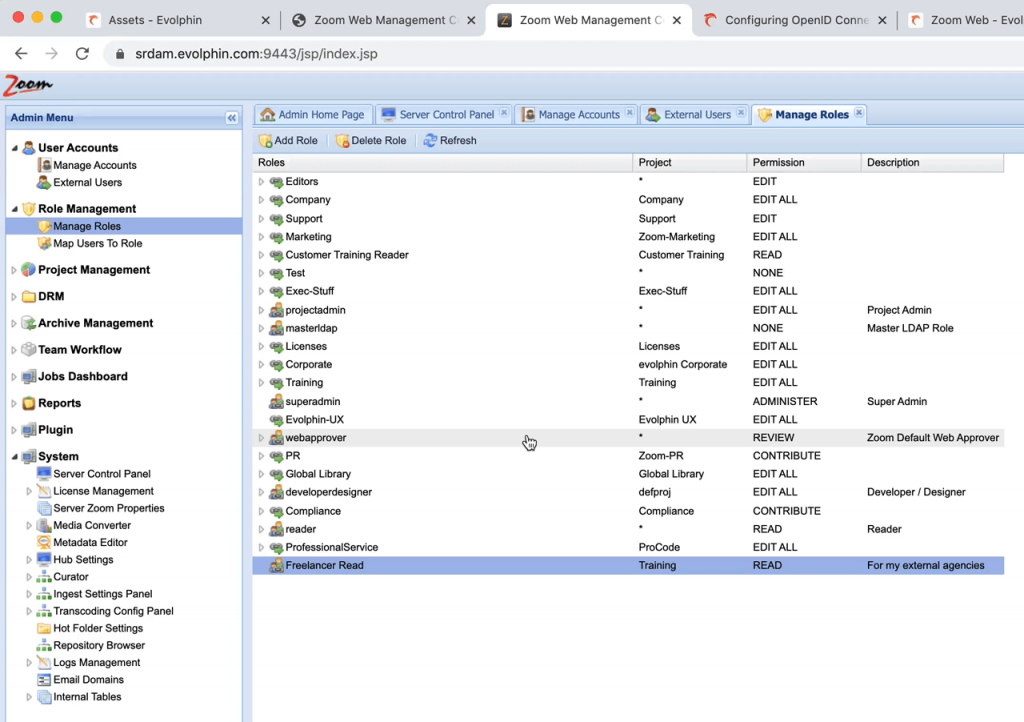This screenshot has width=1024, height=722.
Task: Open the Metadata Editor in the System tree
Action: [91, 542]
